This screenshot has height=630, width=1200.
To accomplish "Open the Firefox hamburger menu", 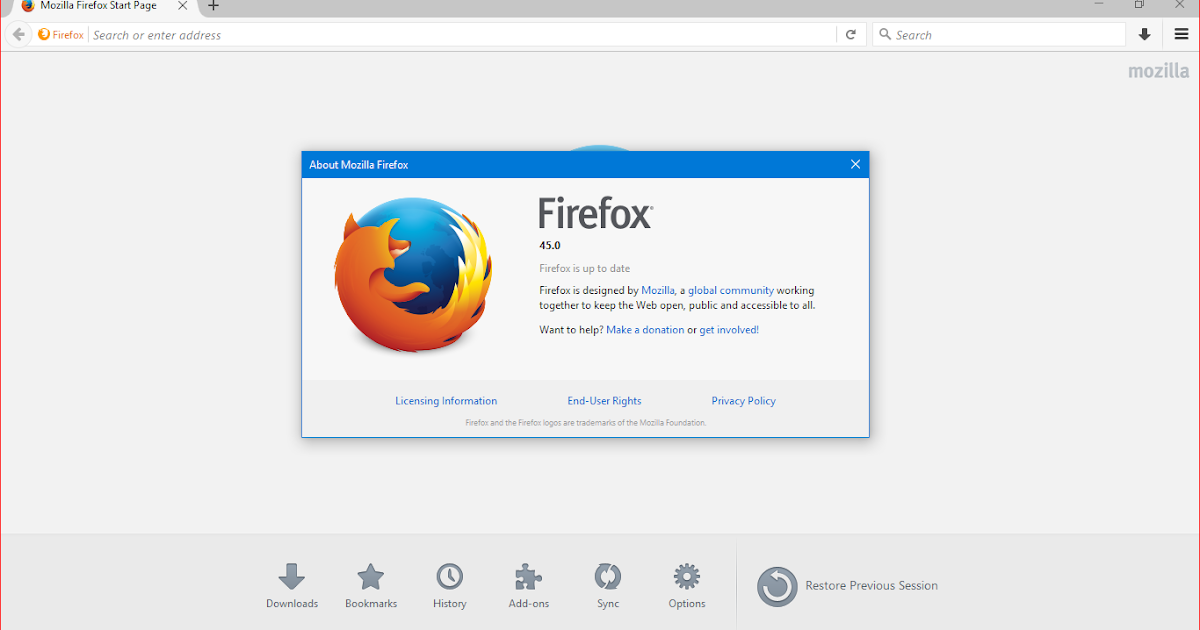I will coord(1181,33).
